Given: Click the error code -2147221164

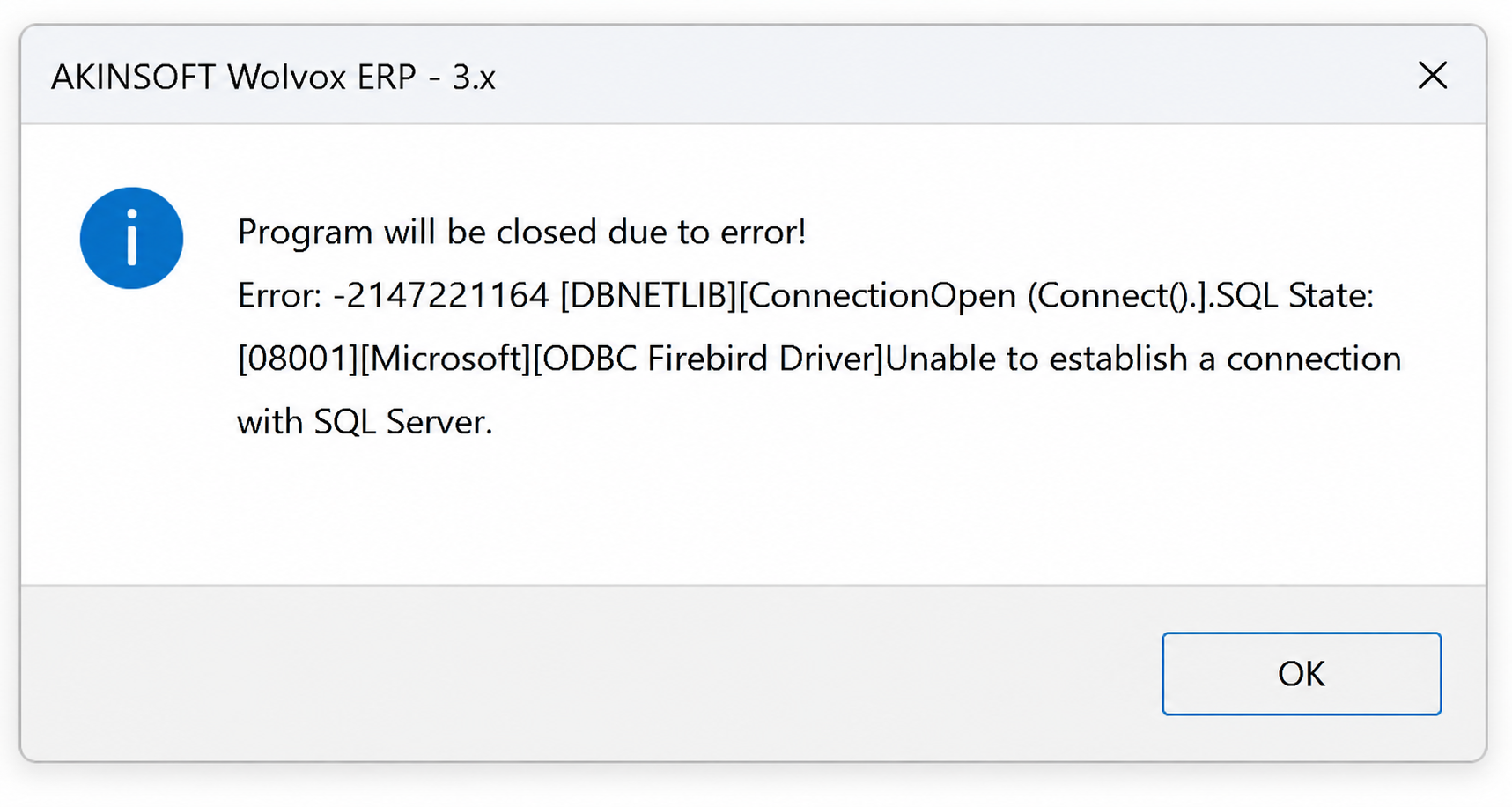Looking at the screenshot, I should pyautogui.click(x=441, y=295).
